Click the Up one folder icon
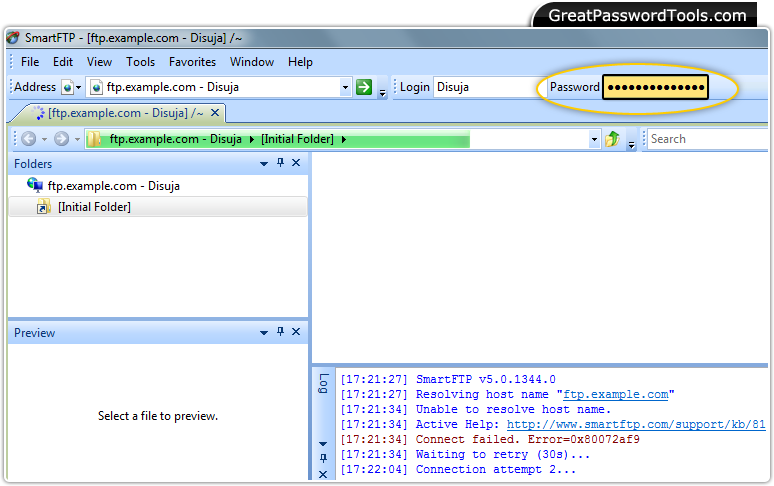The height and width of the screenshot is (486, 774). [612, 139]
